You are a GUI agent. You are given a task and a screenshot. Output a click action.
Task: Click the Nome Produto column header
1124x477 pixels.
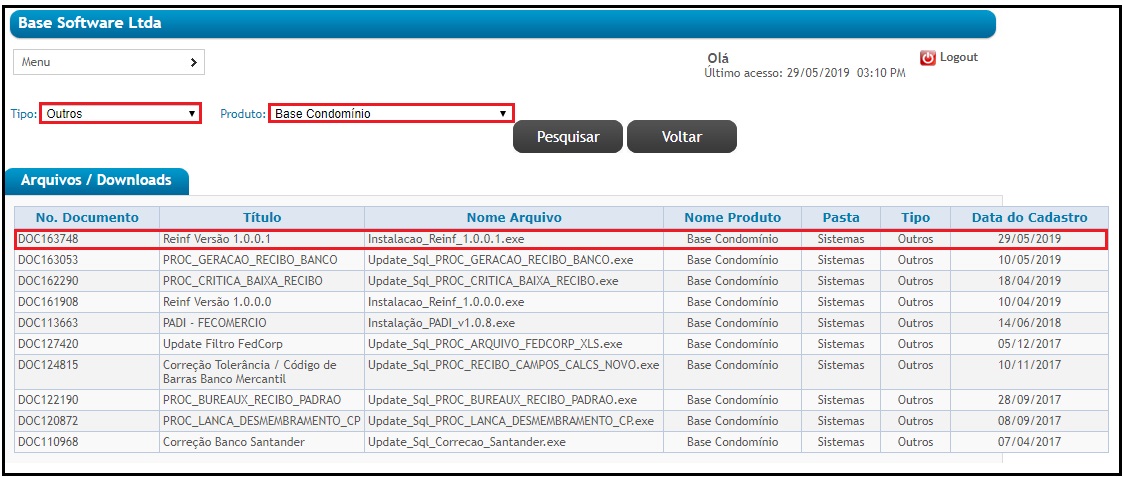(x=733, y=217)
